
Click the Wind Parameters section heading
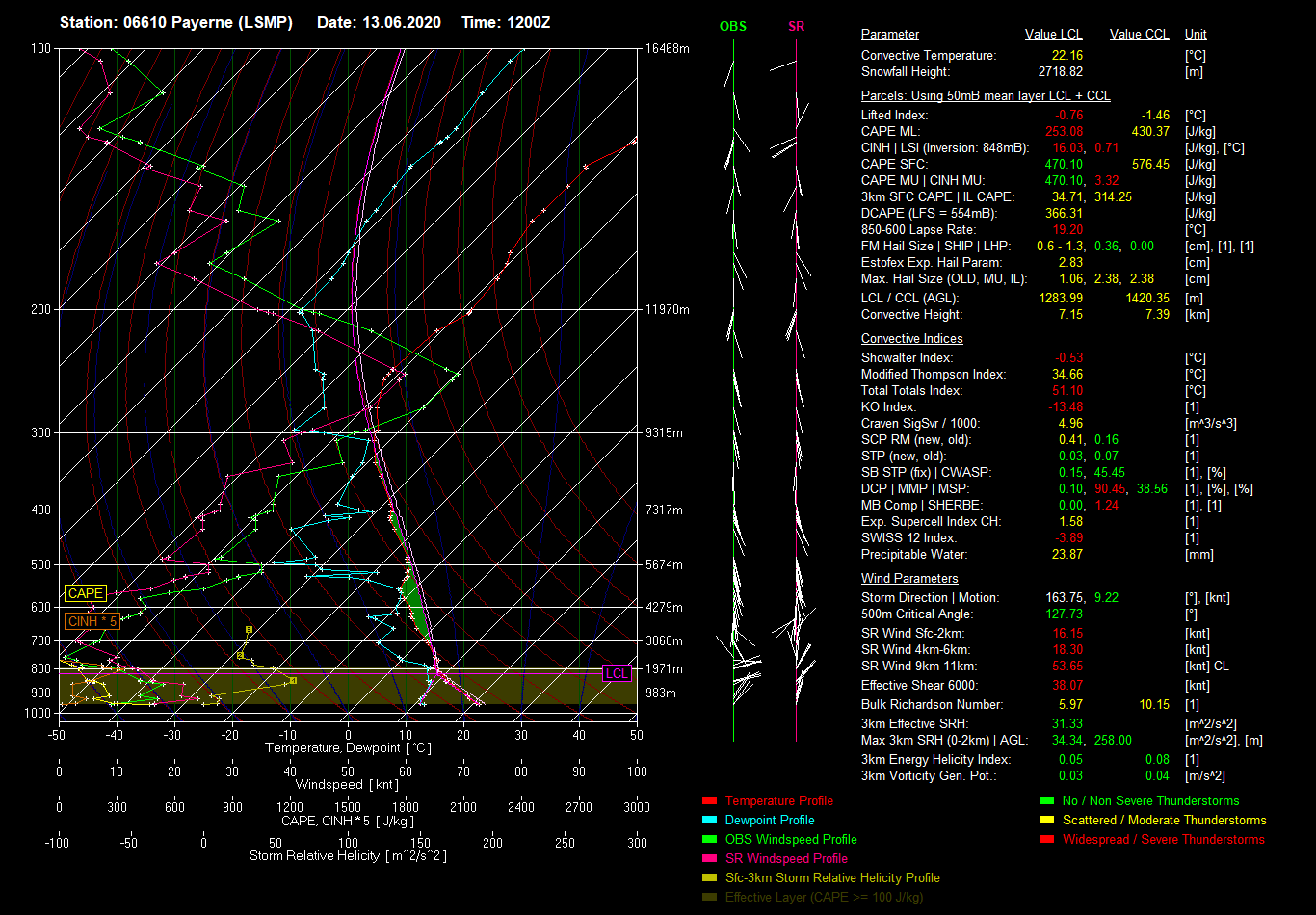tap(909, 579)
